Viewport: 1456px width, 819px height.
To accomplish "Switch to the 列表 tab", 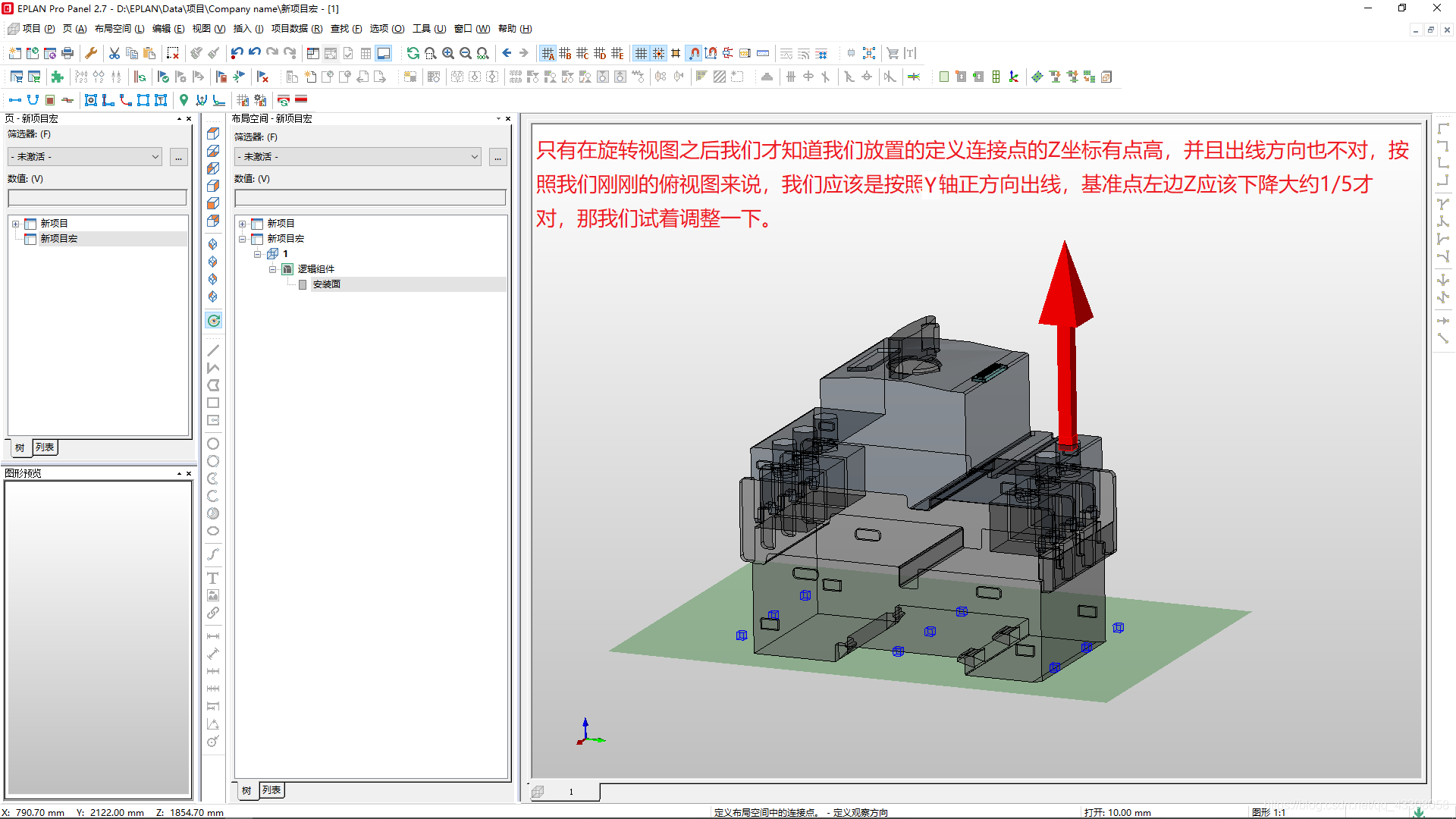I will point(45,447).
